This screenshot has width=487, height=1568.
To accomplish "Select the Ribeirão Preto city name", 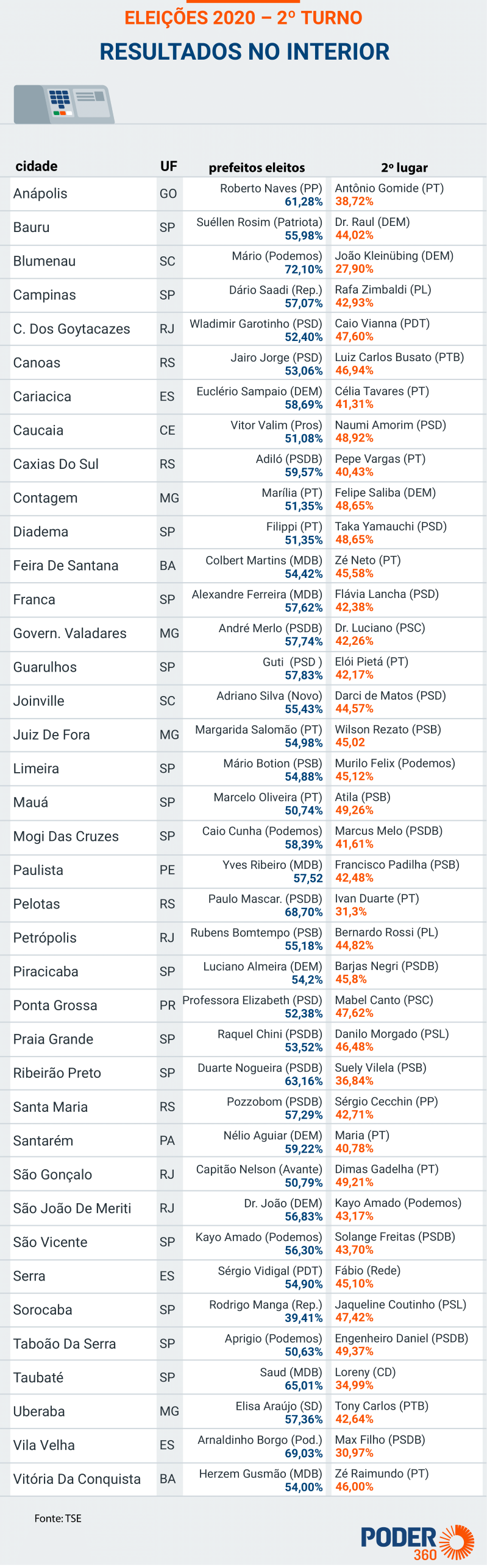I will point(57,1073).
